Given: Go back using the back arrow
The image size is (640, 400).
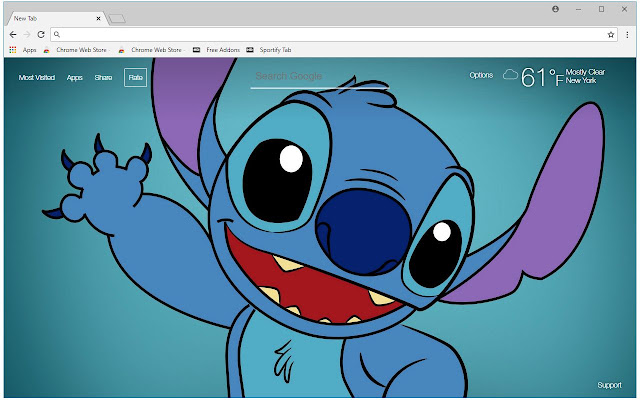Looking at the screenshot, I should (x=13, y=35).
